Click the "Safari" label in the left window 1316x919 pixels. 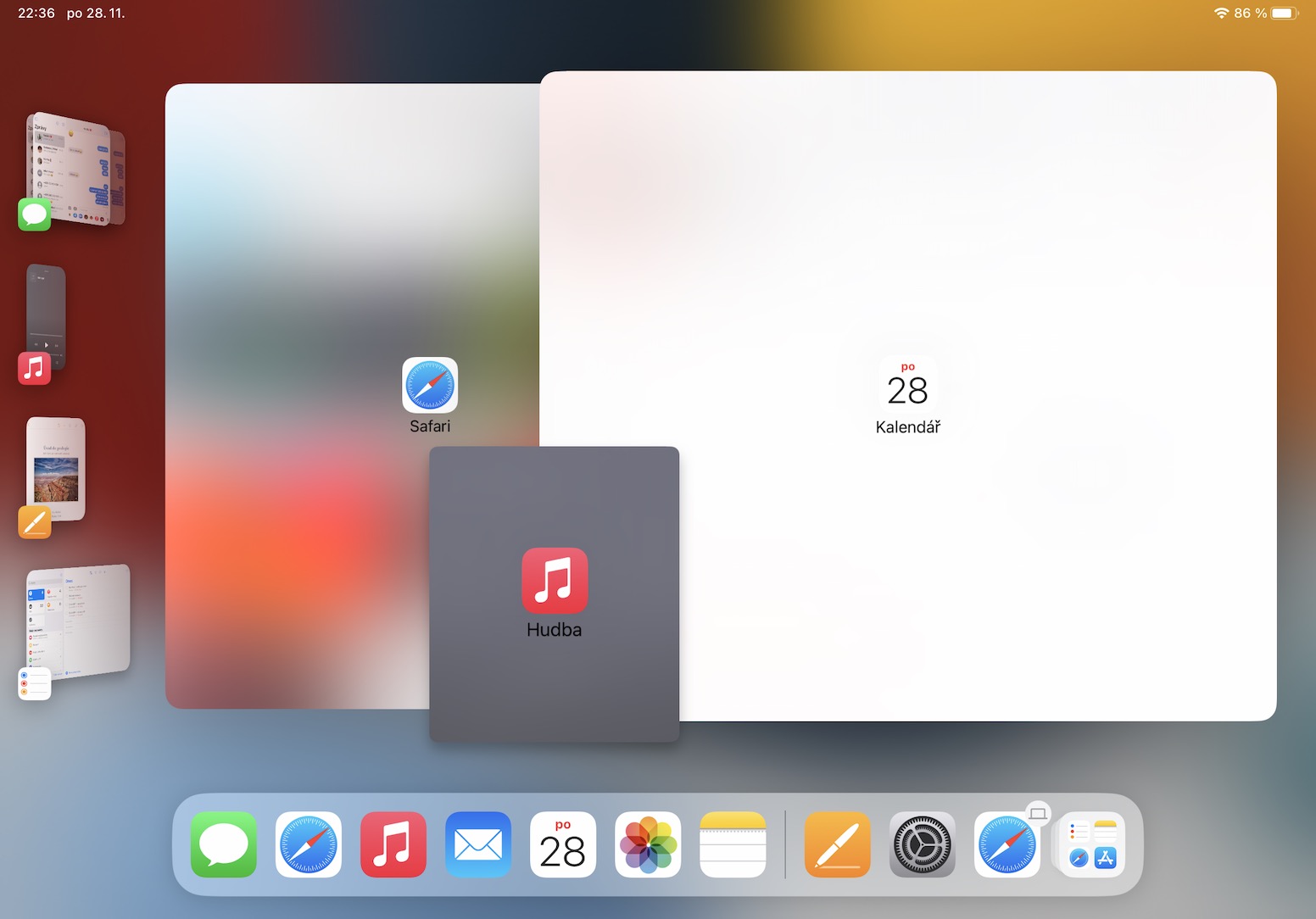coord(430,426)
